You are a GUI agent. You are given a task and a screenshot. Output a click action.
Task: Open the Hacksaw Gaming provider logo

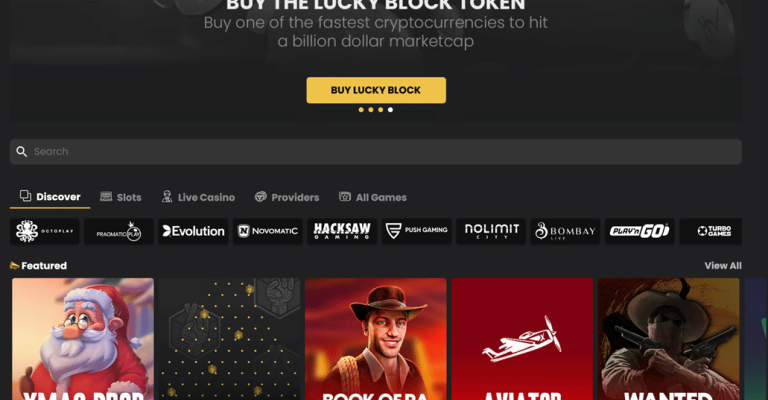coord(342,231)
